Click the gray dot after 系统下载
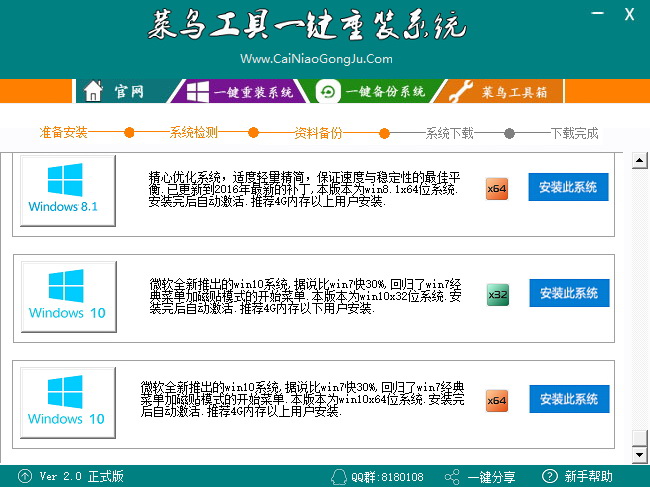Image resolution: width=650 pixels, height=487 pixels. (x=509, y=133)
